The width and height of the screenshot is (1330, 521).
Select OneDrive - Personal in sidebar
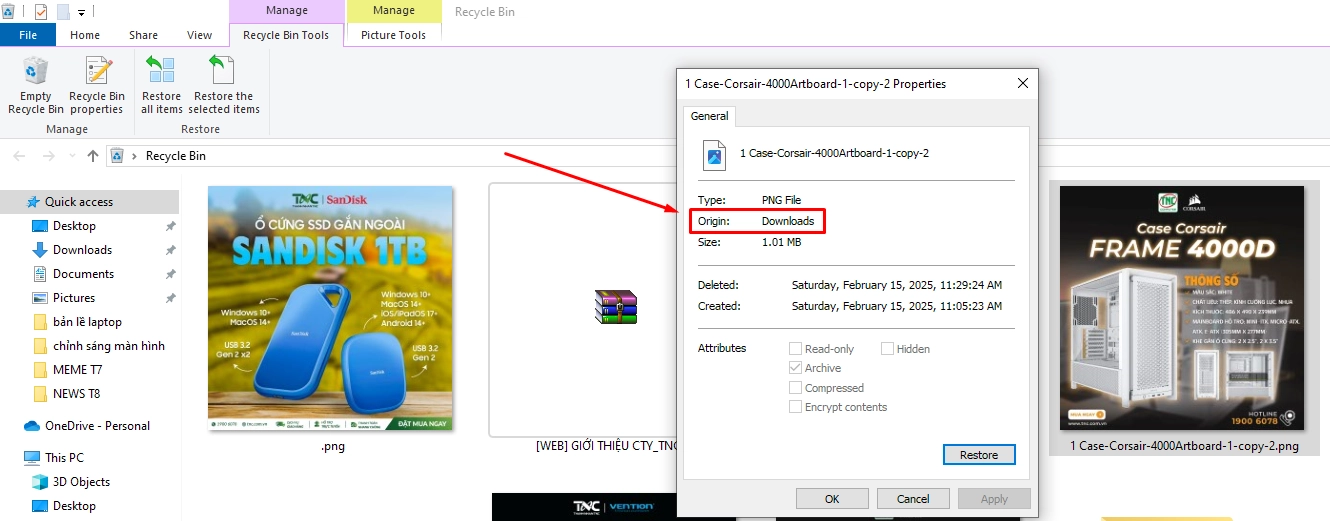pos(97,426)
